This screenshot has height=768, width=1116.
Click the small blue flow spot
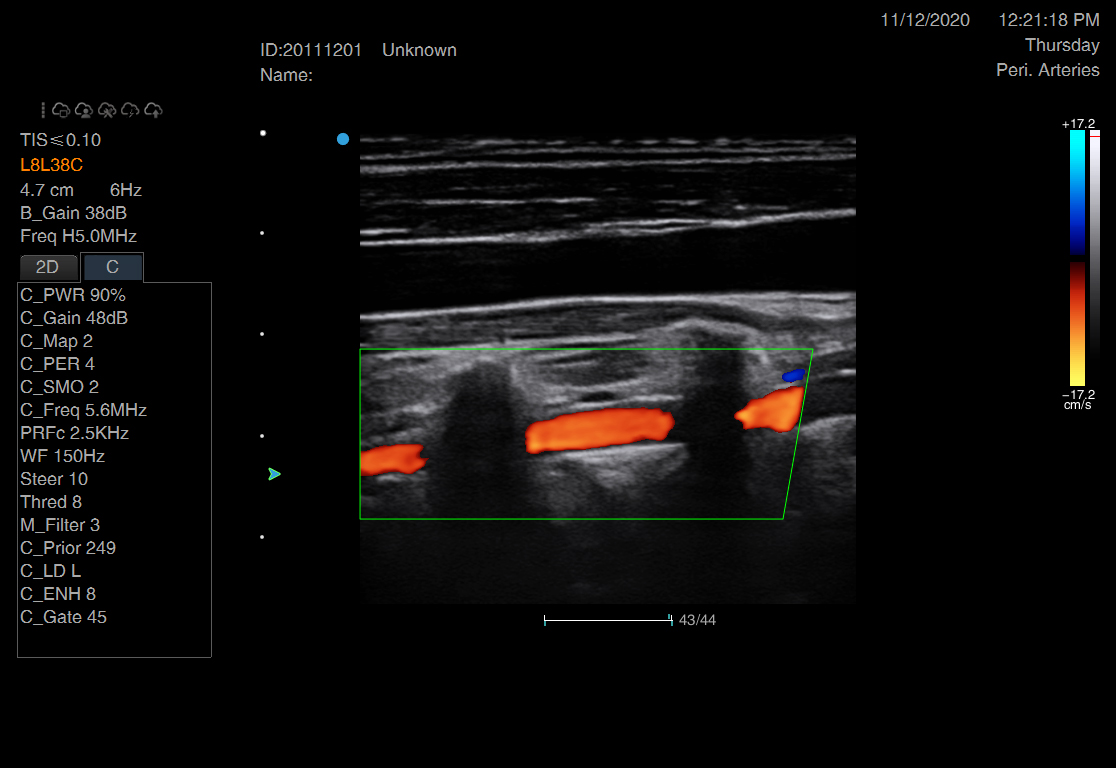793,376
